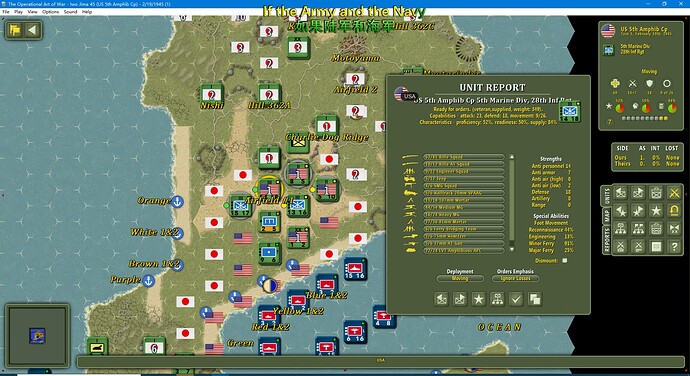Click the yellow horseshoe icon in Units panel
Viewport: 690px width, 376px height.
674,211
